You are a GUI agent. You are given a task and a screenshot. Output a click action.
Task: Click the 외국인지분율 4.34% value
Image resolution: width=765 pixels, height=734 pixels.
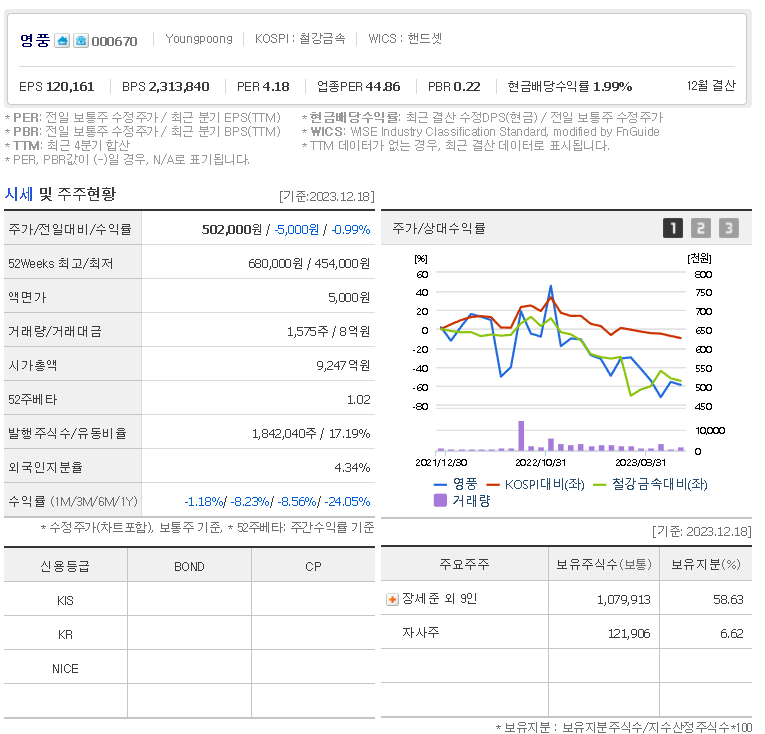352,468
